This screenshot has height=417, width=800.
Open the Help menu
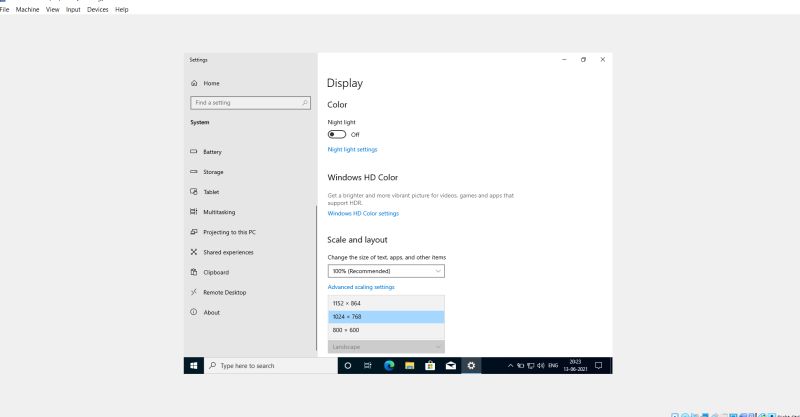[x=121, y=9]
